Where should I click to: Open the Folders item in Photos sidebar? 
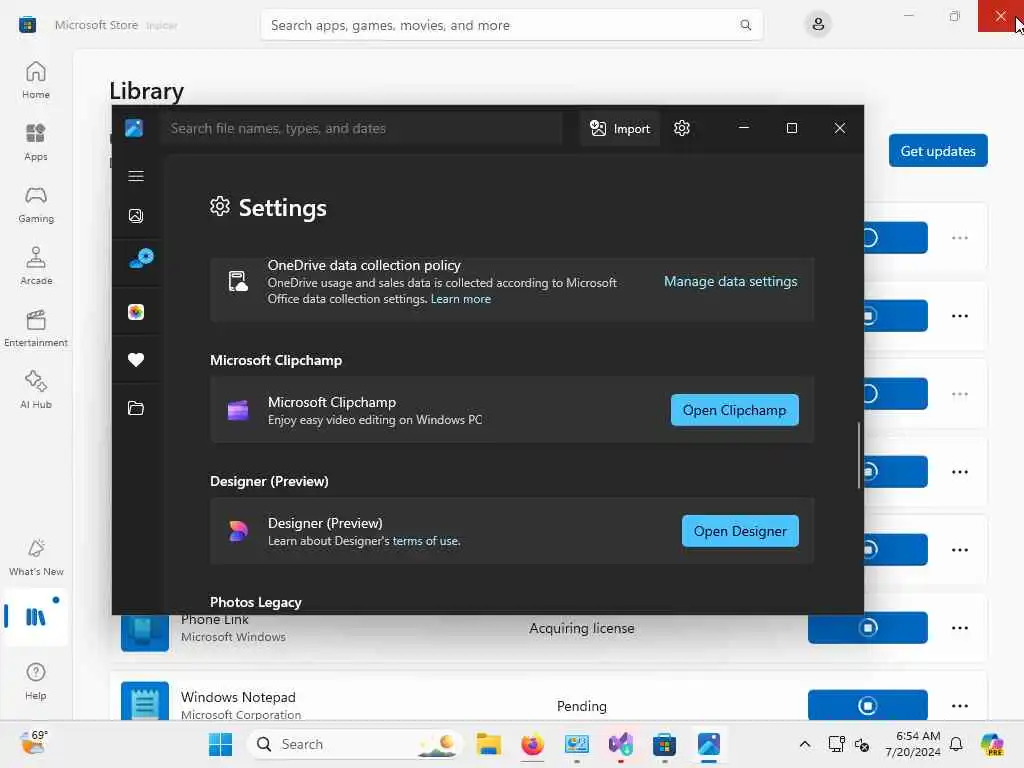point(136,408)
